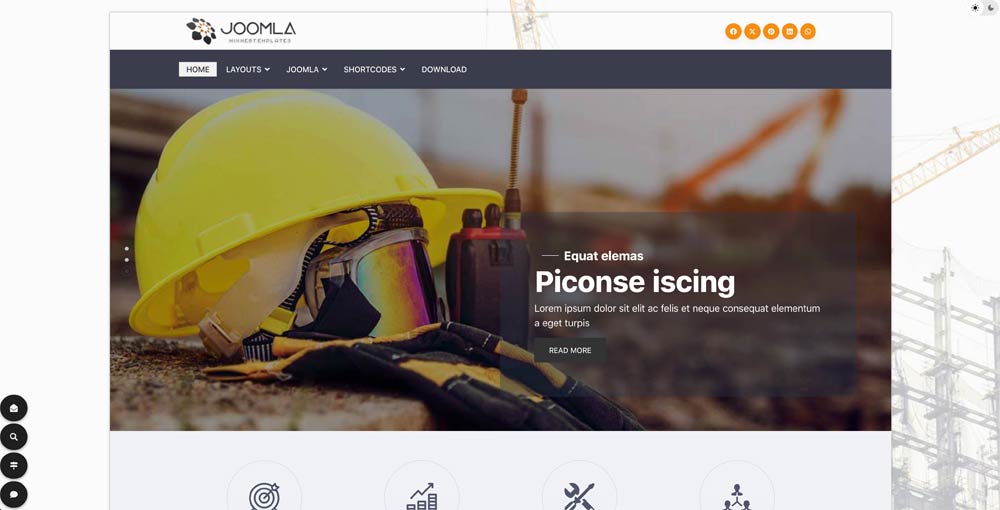Click the Read More button
The height and width of the screenshot is (510, 1000).
pos(570,351)
